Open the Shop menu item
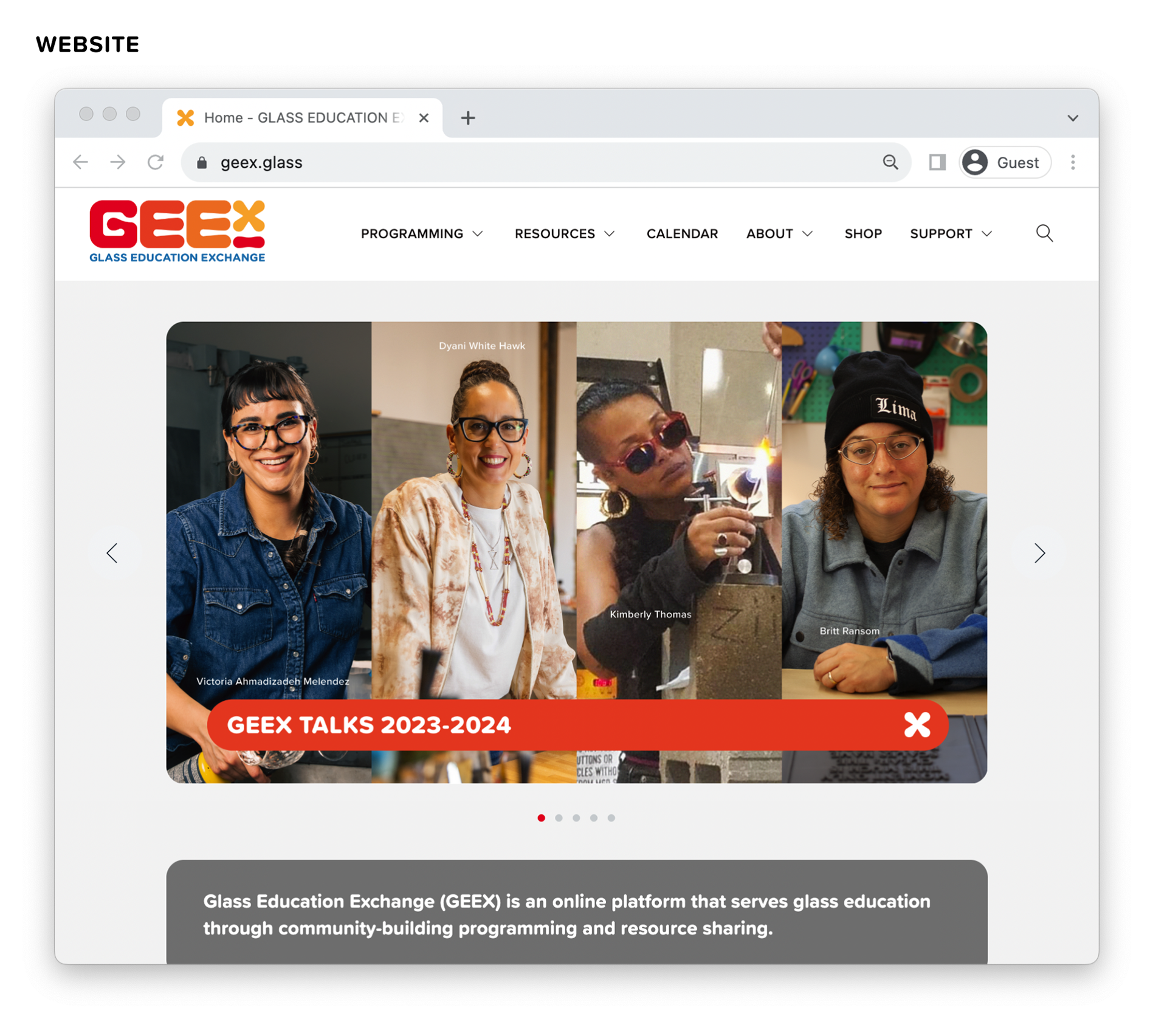 click(863, 234)
